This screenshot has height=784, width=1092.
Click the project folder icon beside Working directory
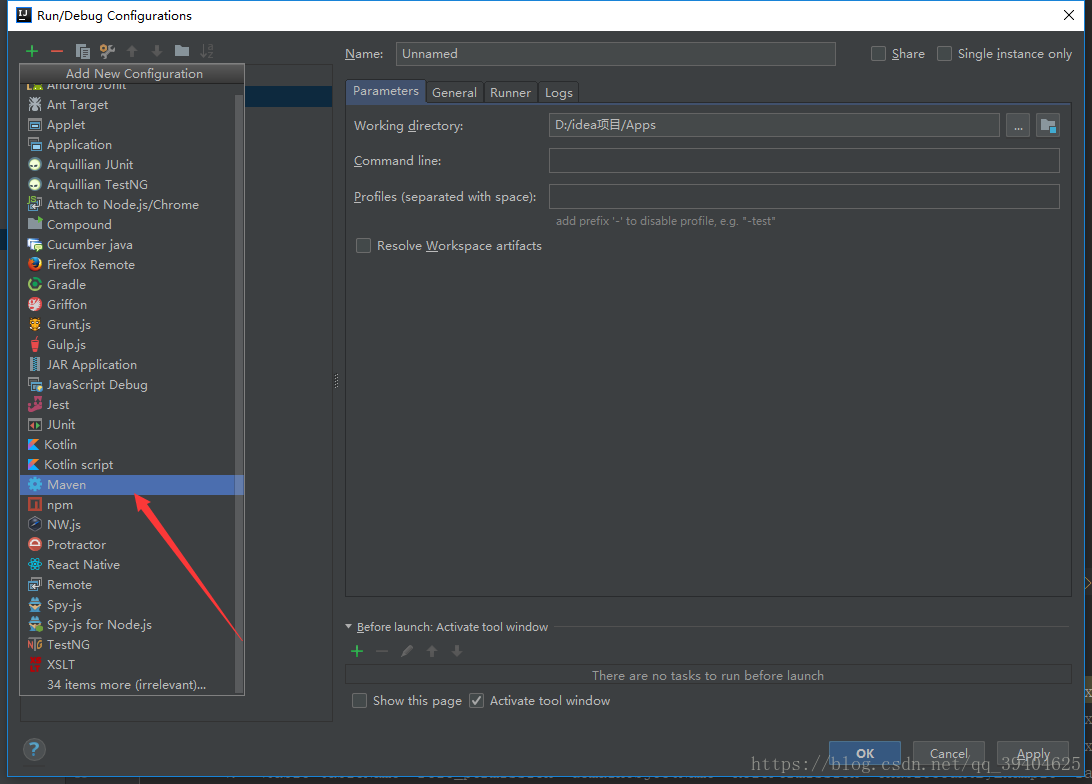coord(1047,125)
